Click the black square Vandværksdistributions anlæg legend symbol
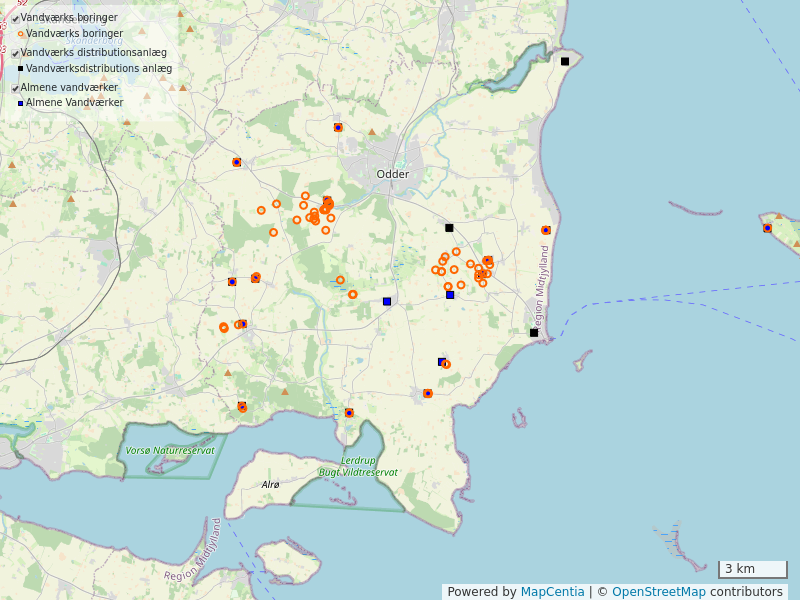Image resolution: width=800 pixels, height=600 pixels. (x=20, y=69)
